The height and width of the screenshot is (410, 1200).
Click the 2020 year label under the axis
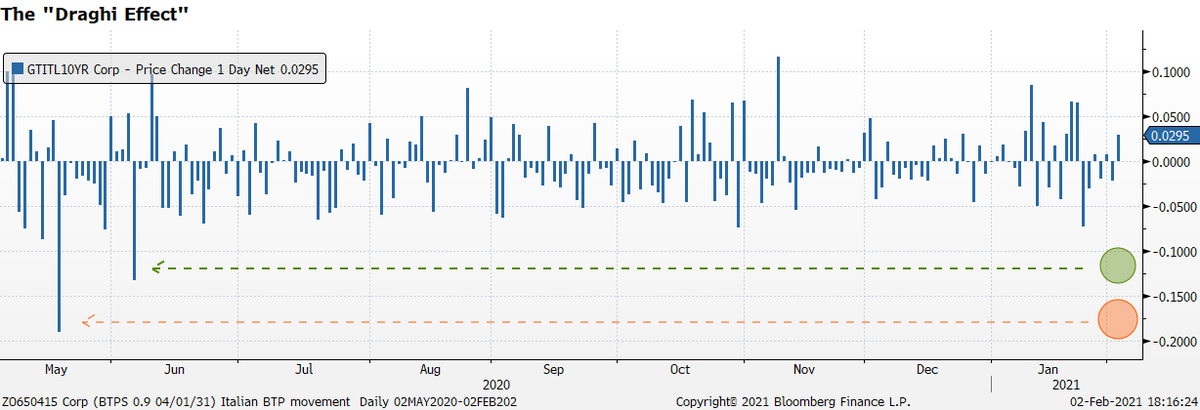[x=497, y=384]
